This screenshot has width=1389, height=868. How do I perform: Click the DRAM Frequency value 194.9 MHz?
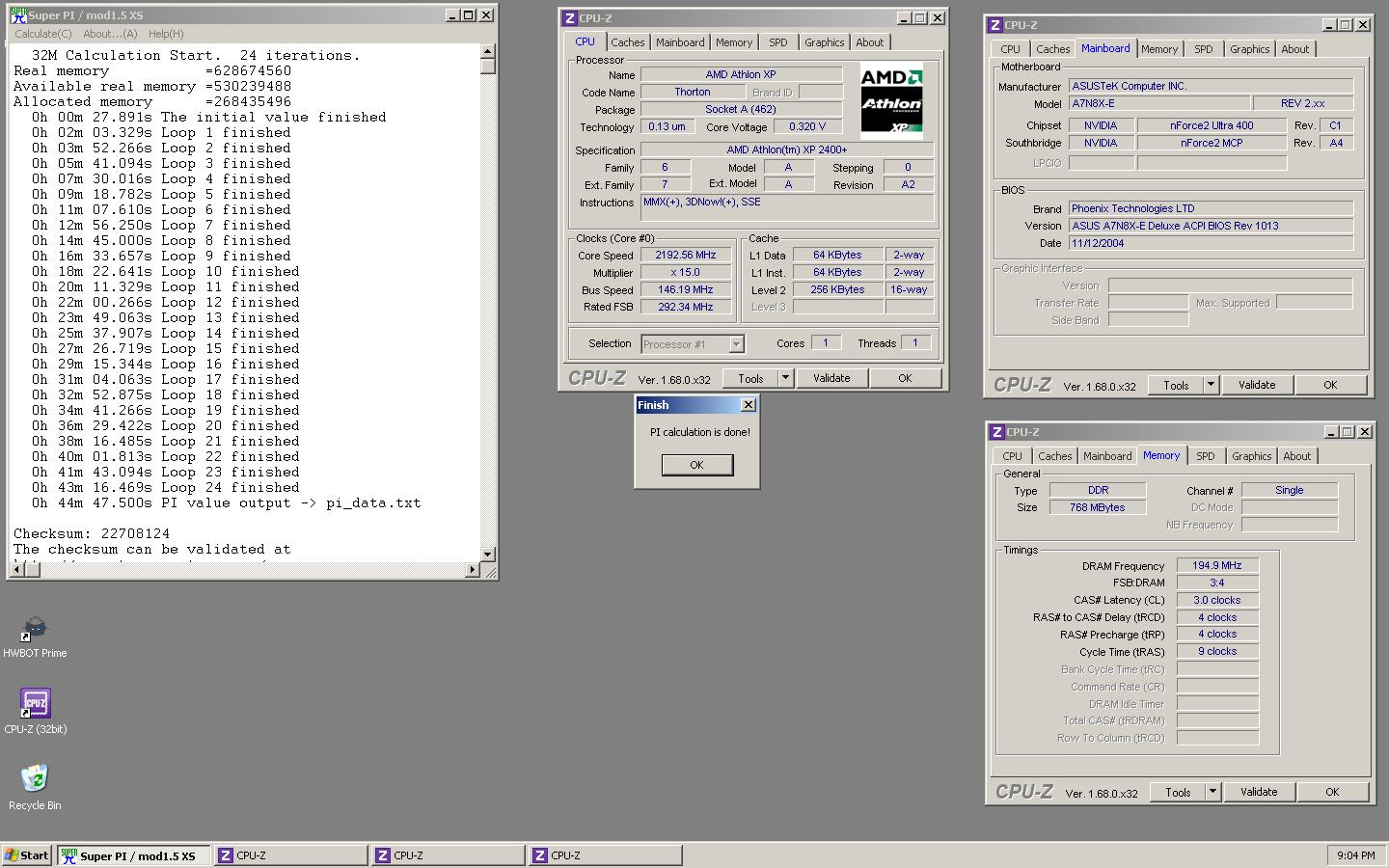(x=1217, y=566)
